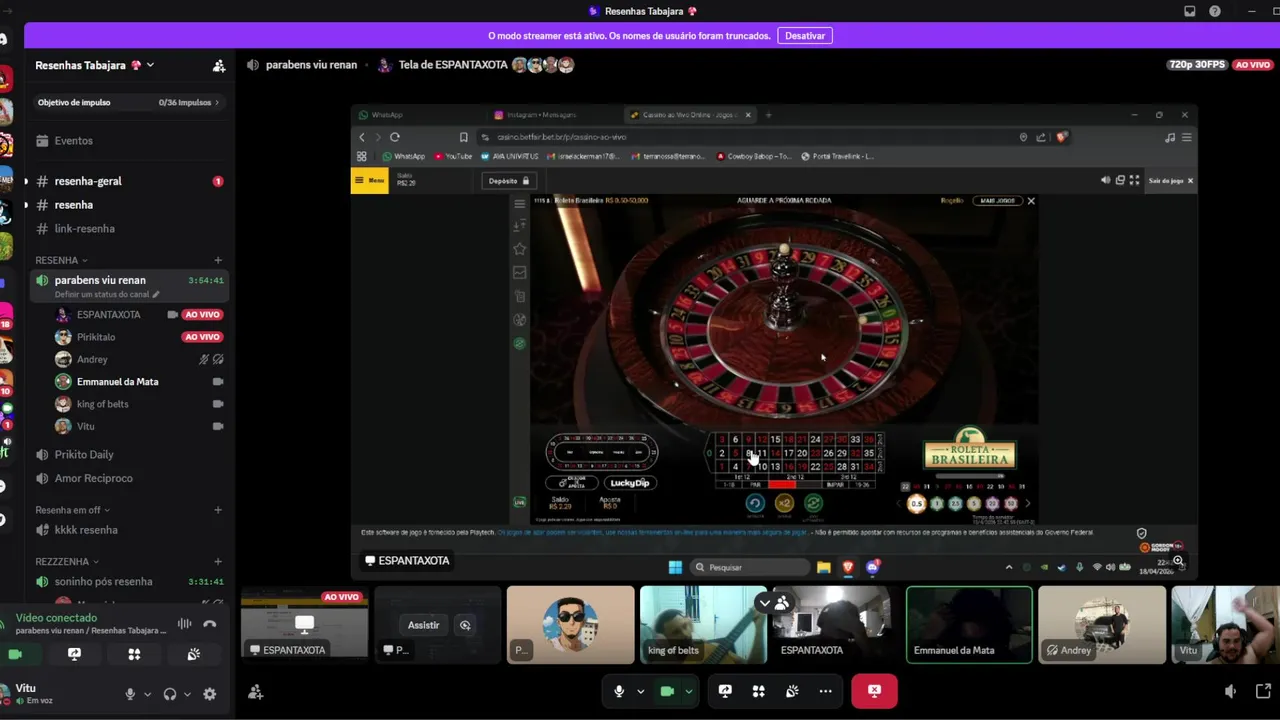This screenshot has height=720, width=1280.
Task: Click the AO VIVO badge beside the stream quality
Action: click(1252, 65)
